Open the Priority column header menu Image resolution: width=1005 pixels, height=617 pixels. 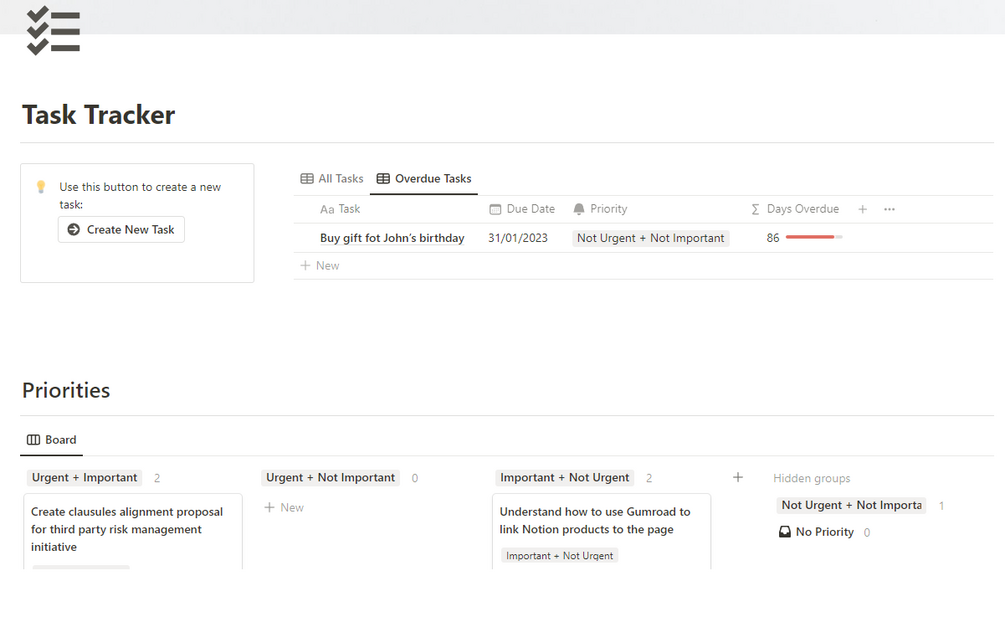pos(601,209)
